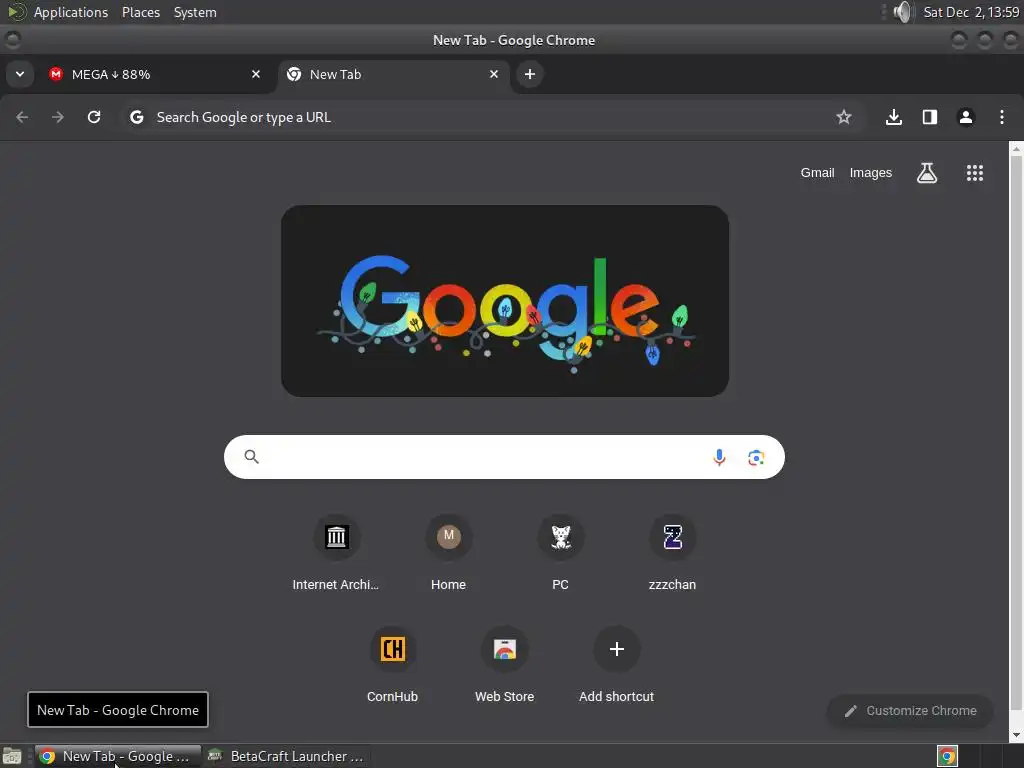Click inside the Google search box
This screenshot has width=1024, height=768.
[x=504, y=457]
